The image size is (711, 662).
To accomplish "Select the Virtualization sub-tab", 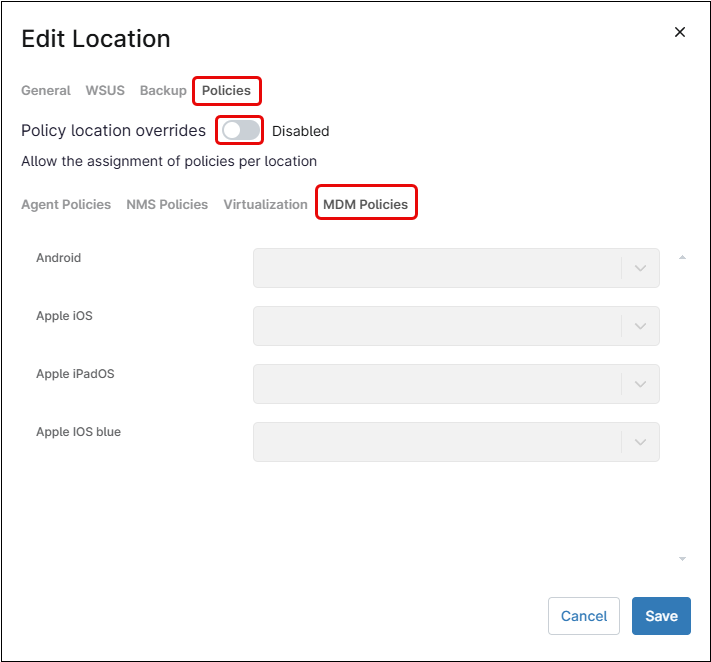I will coord(265,204).
